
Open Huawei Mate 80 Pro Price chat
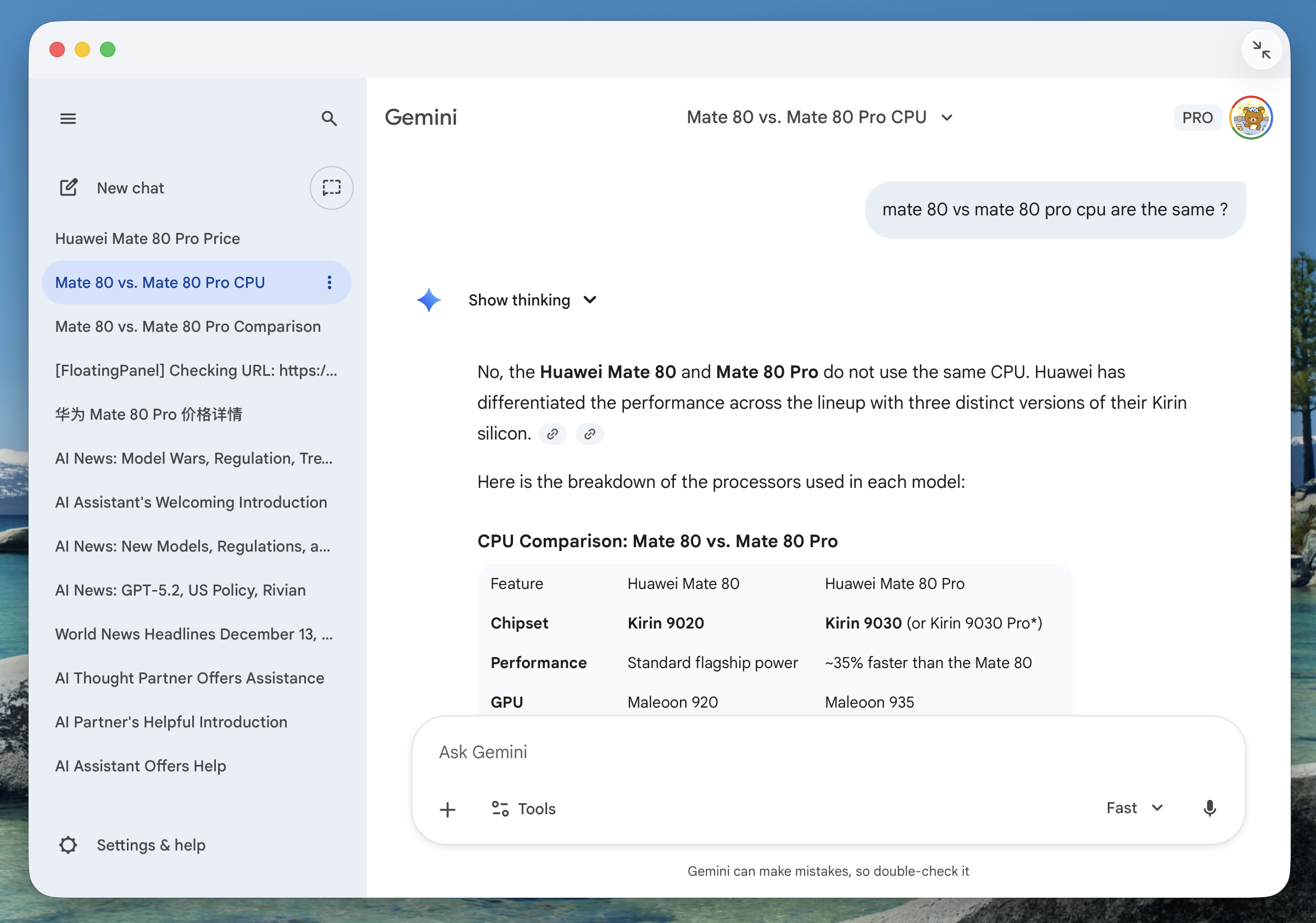tap(197, 238)
